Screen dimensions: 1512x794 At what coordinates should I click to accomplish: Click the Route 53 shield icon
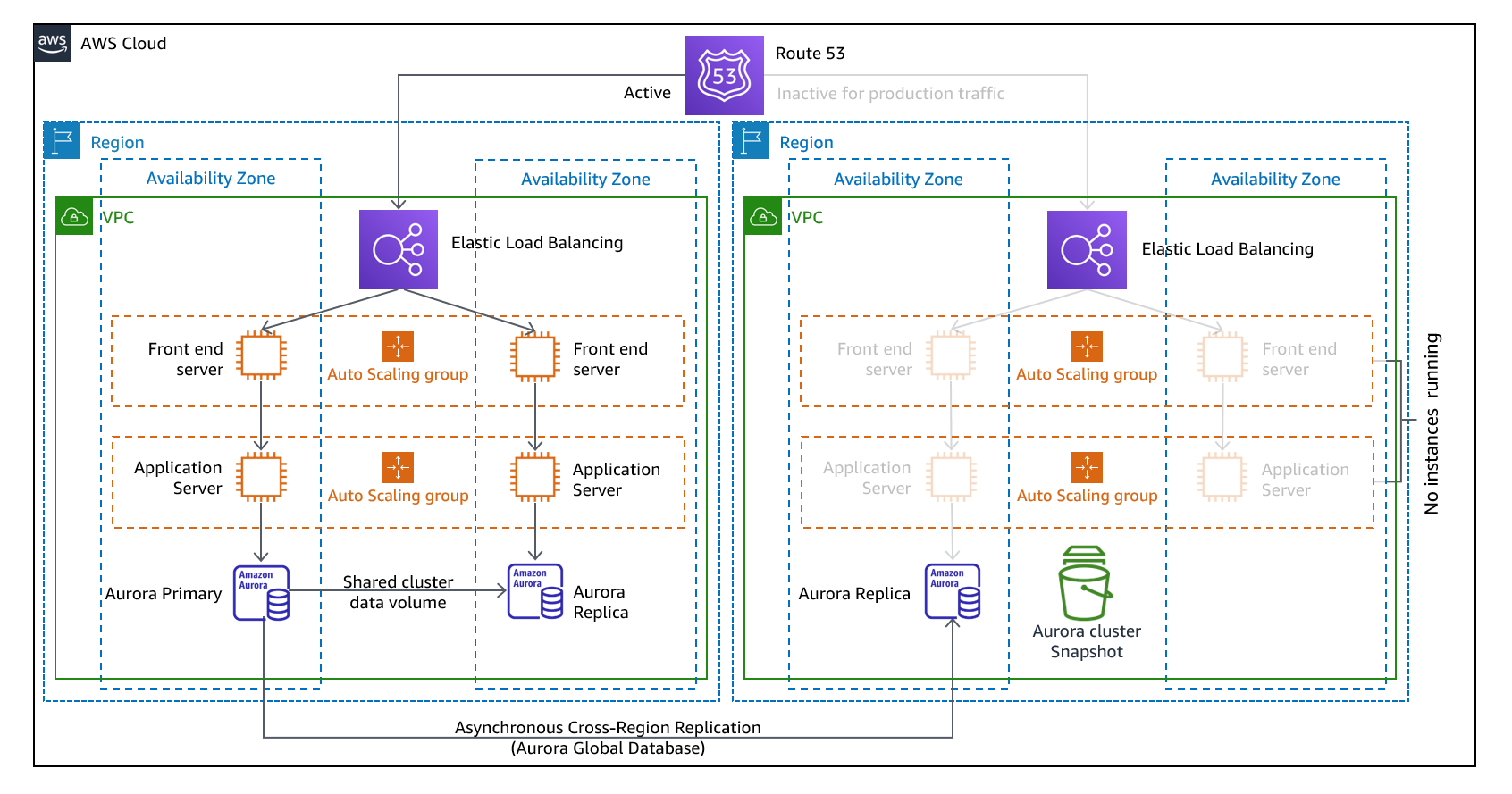(x=724, y=75)
